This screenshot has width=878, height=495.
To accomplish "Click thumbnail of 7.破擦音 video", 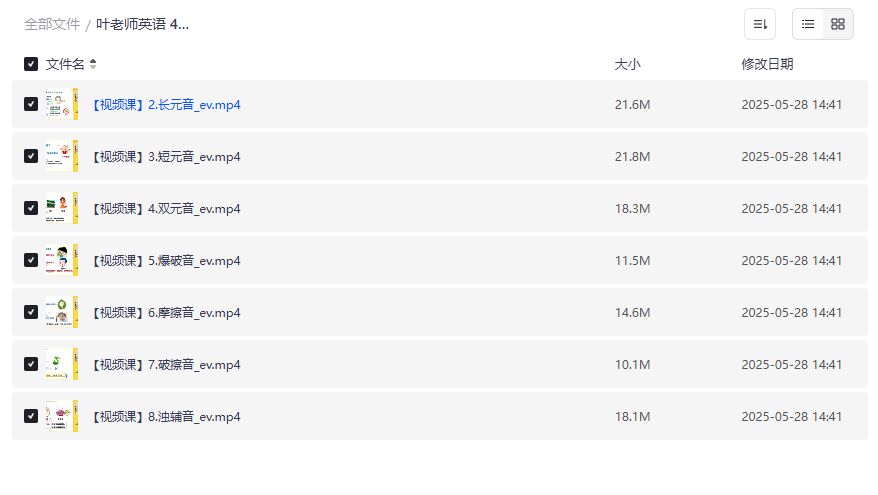I will [62, 365].
